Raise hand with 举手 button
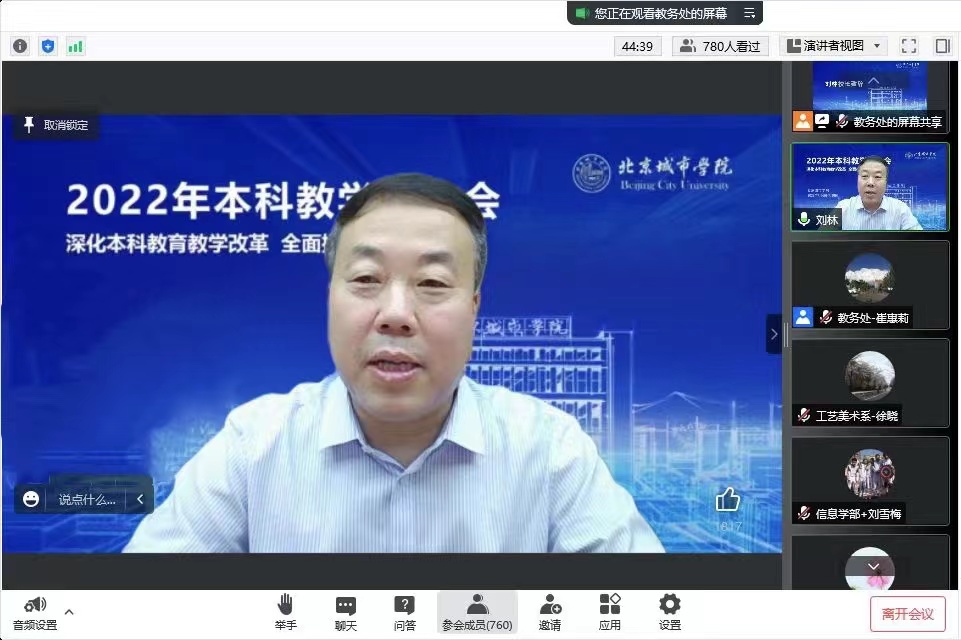The height and width of the screenshot is (640, 961). pos(285,612)
